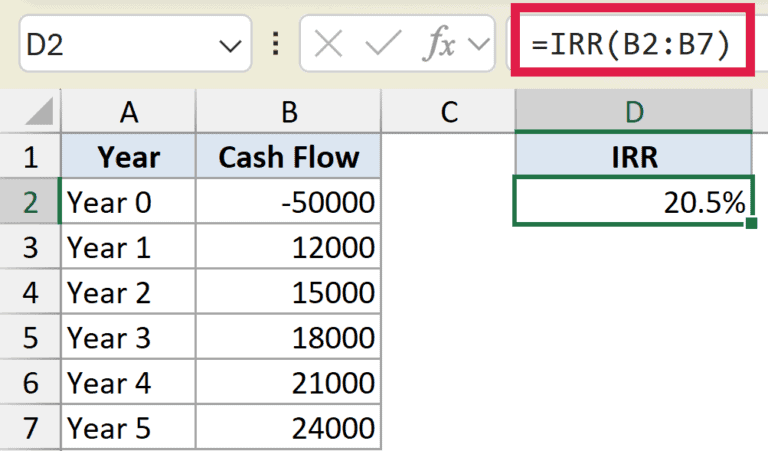Image resolution: width=768 pixels, height=451 pixels.
Task: Select column B header
Action: tap(288, 111)
